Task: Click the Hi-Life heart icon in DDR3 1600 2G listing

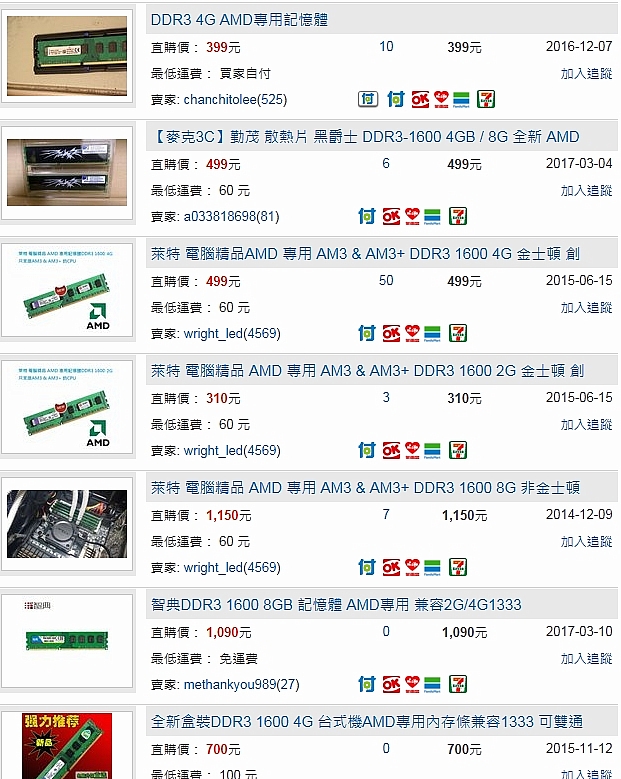Action: (412, 450)
